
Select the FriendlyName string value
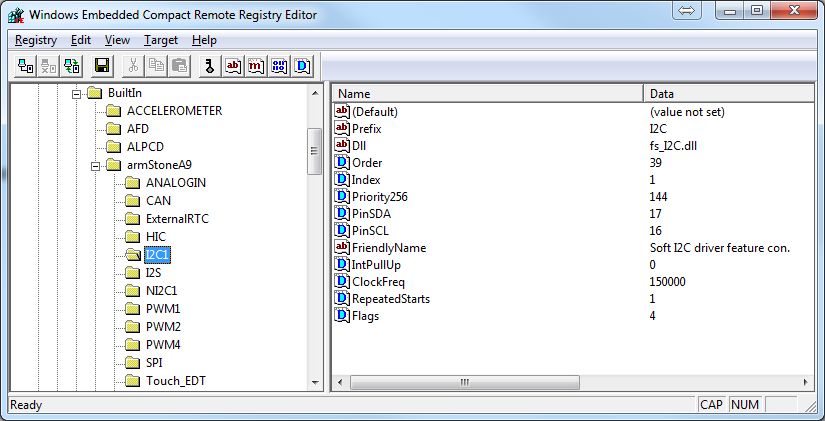click(389, 248)
